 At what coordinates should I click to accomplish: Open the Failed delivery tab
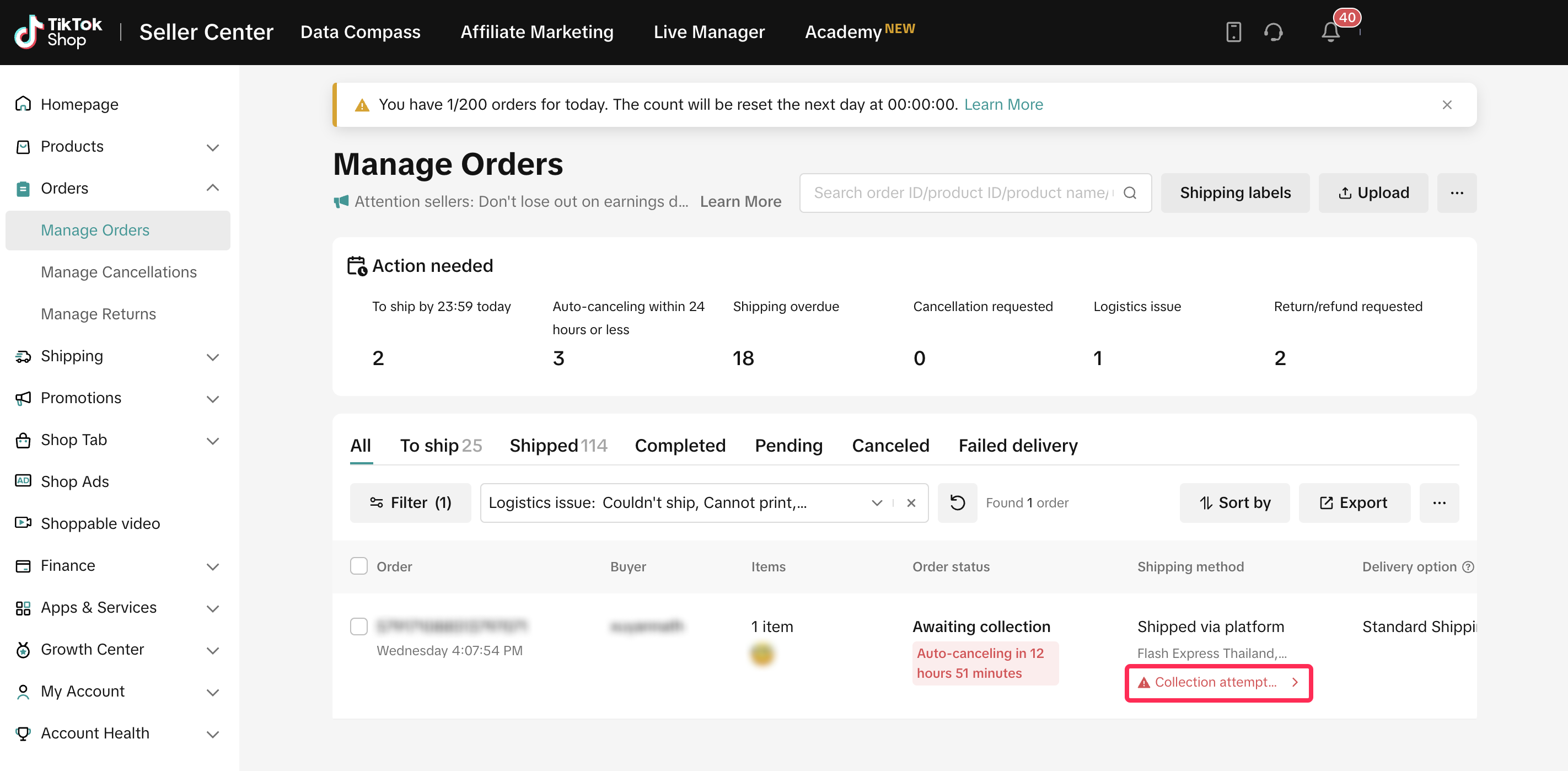tap(1018, 446)
